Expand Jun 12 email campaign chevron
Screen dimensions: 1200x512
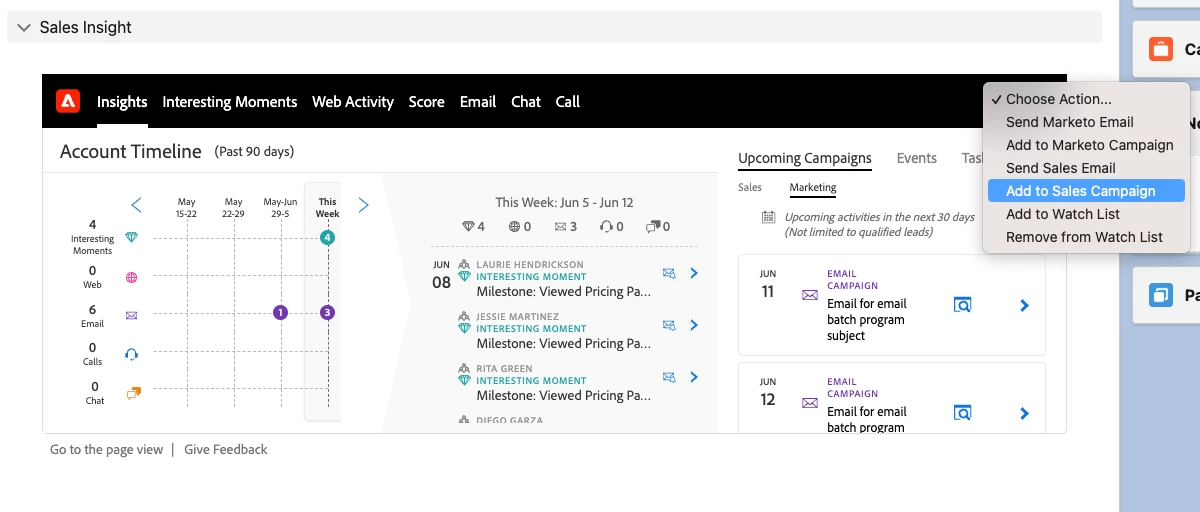[1024, 413]
